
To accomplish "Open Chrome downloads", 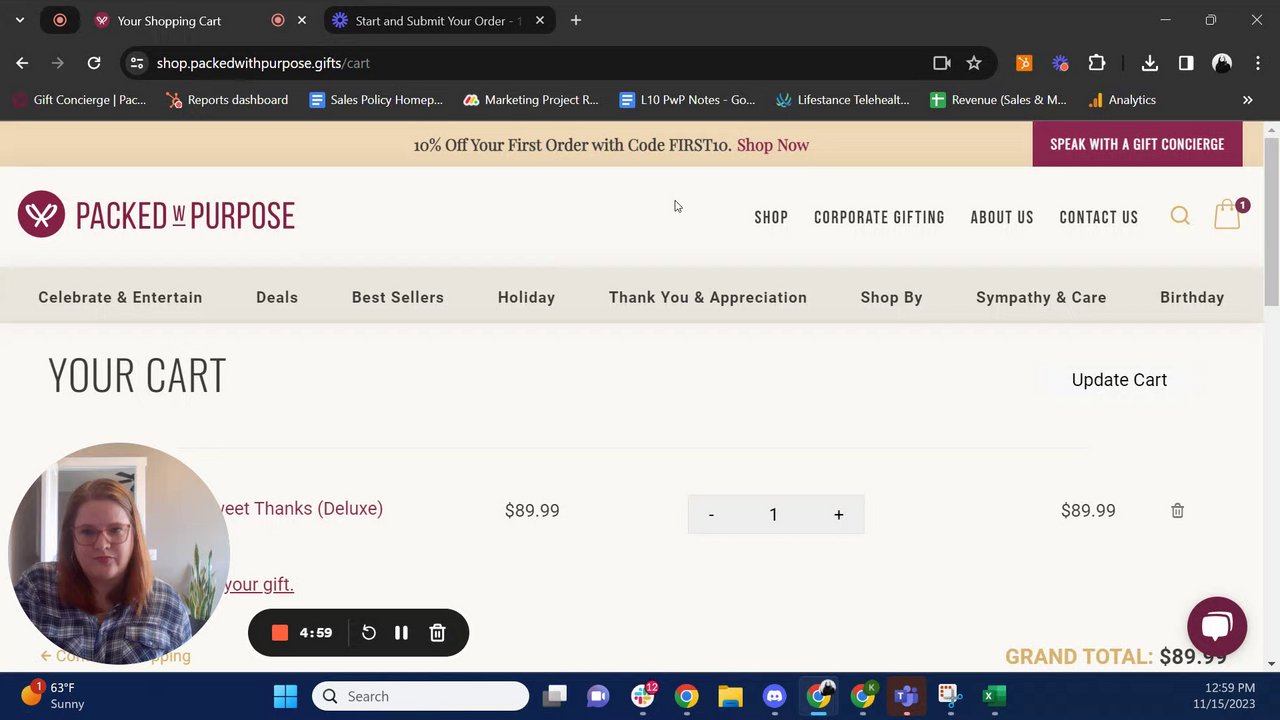I will pos(1150,63).
